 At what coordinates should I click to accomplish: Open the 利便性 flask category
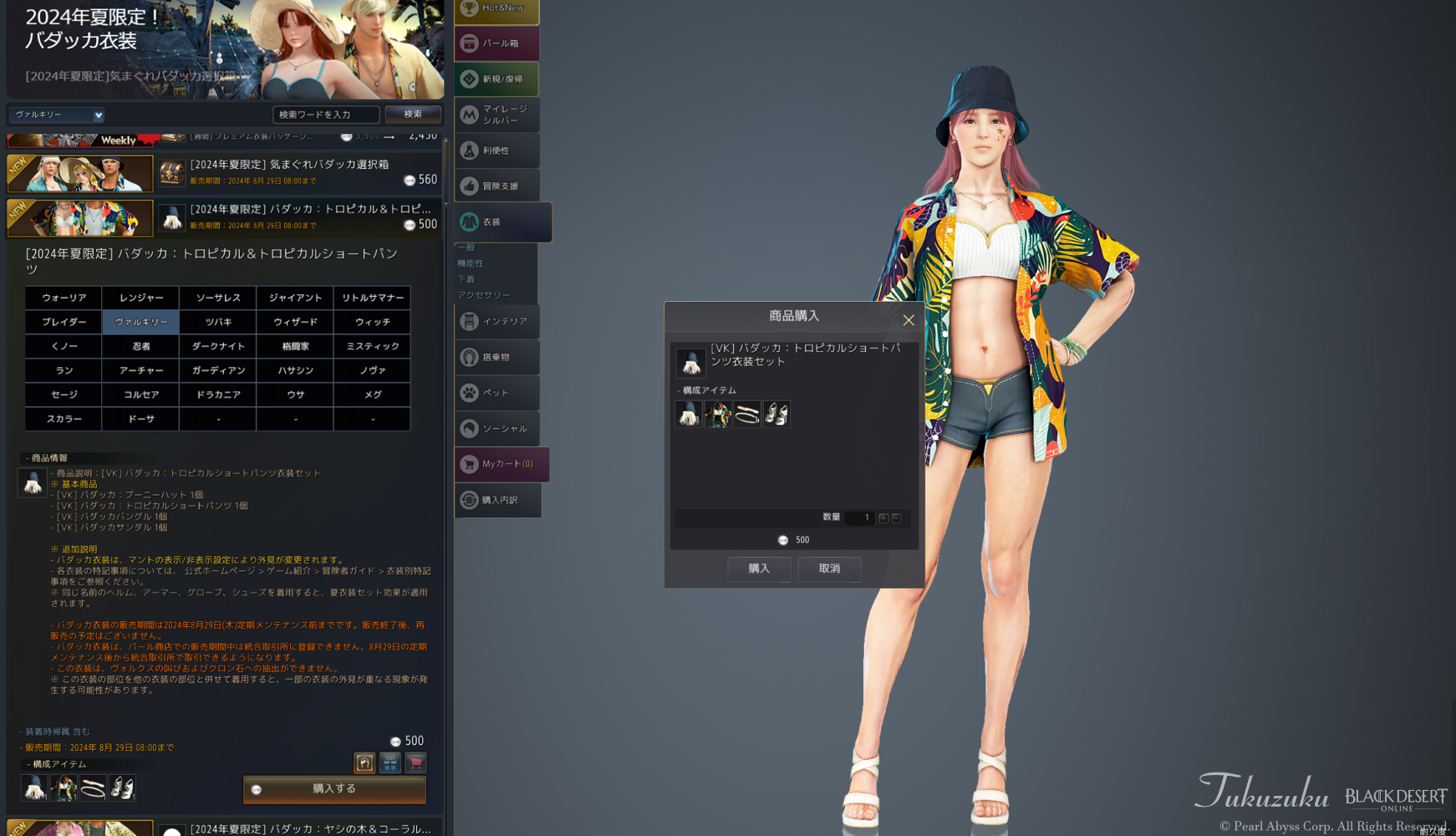pos(496,150)
